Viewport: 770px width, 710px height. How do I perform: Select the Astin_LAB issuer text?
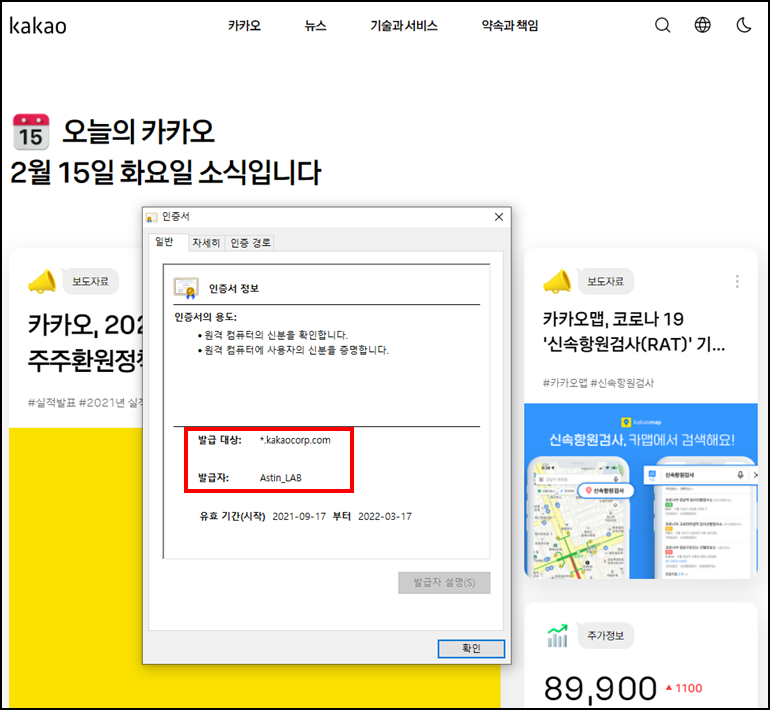coord(280,478)
